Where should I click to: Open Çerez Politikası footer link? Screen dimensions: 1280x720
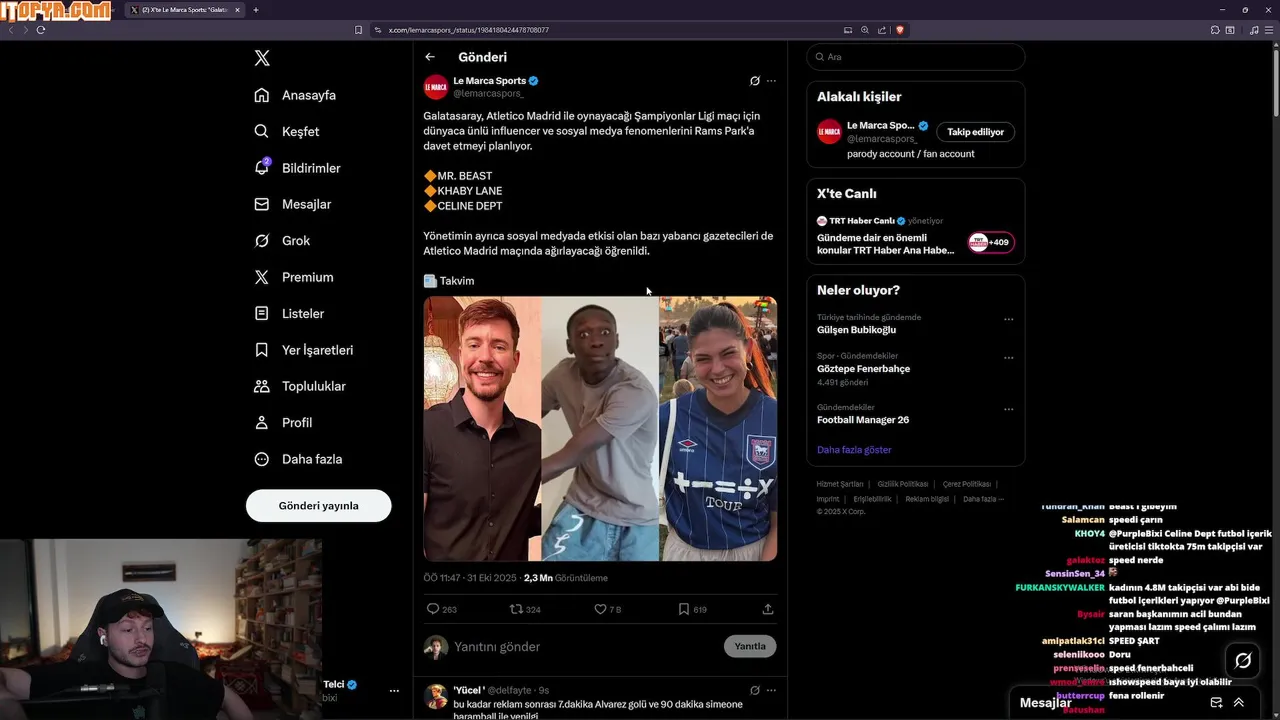[967, 484]
